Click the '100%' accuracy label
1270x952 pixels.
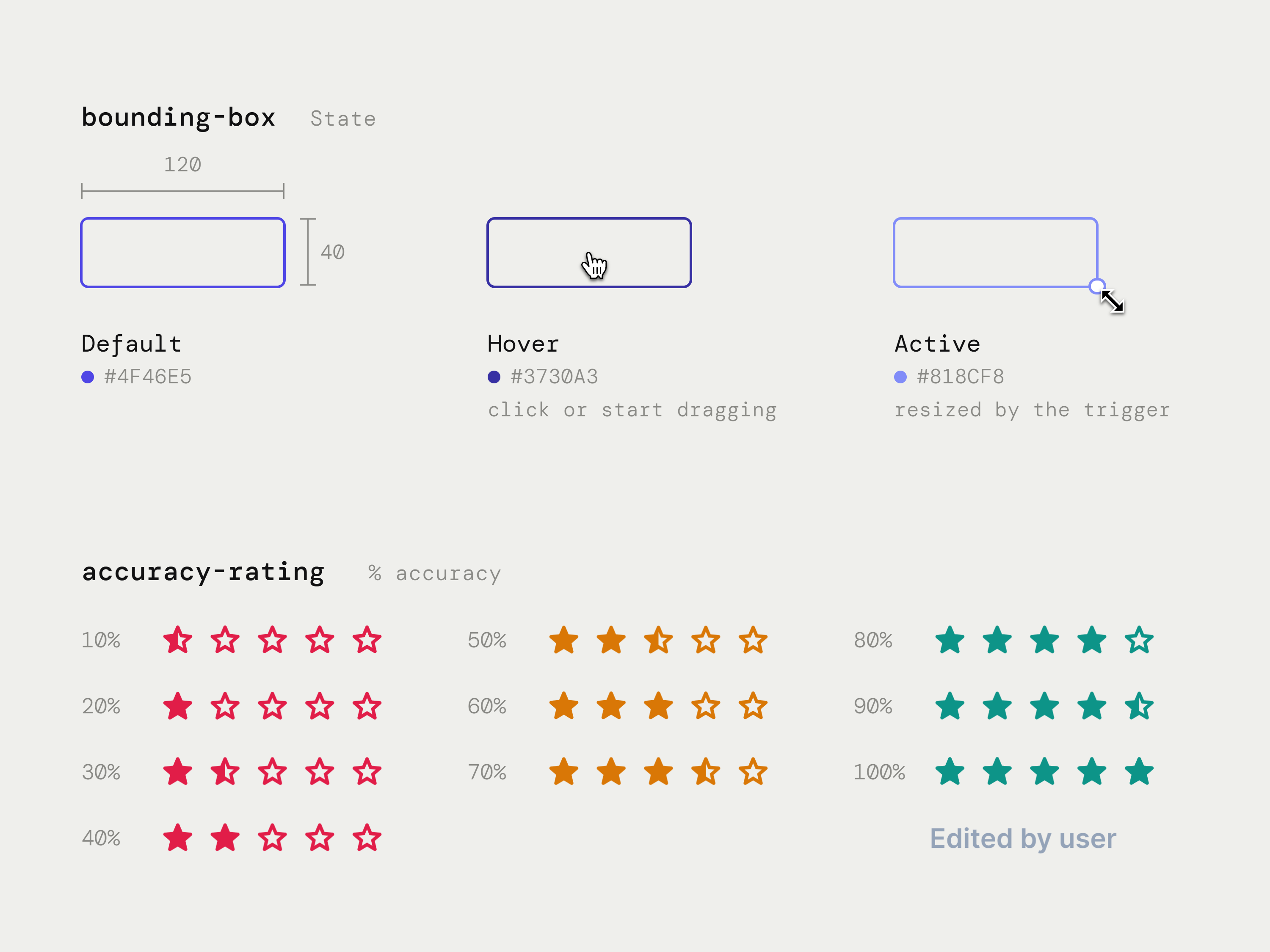(879, 772)
